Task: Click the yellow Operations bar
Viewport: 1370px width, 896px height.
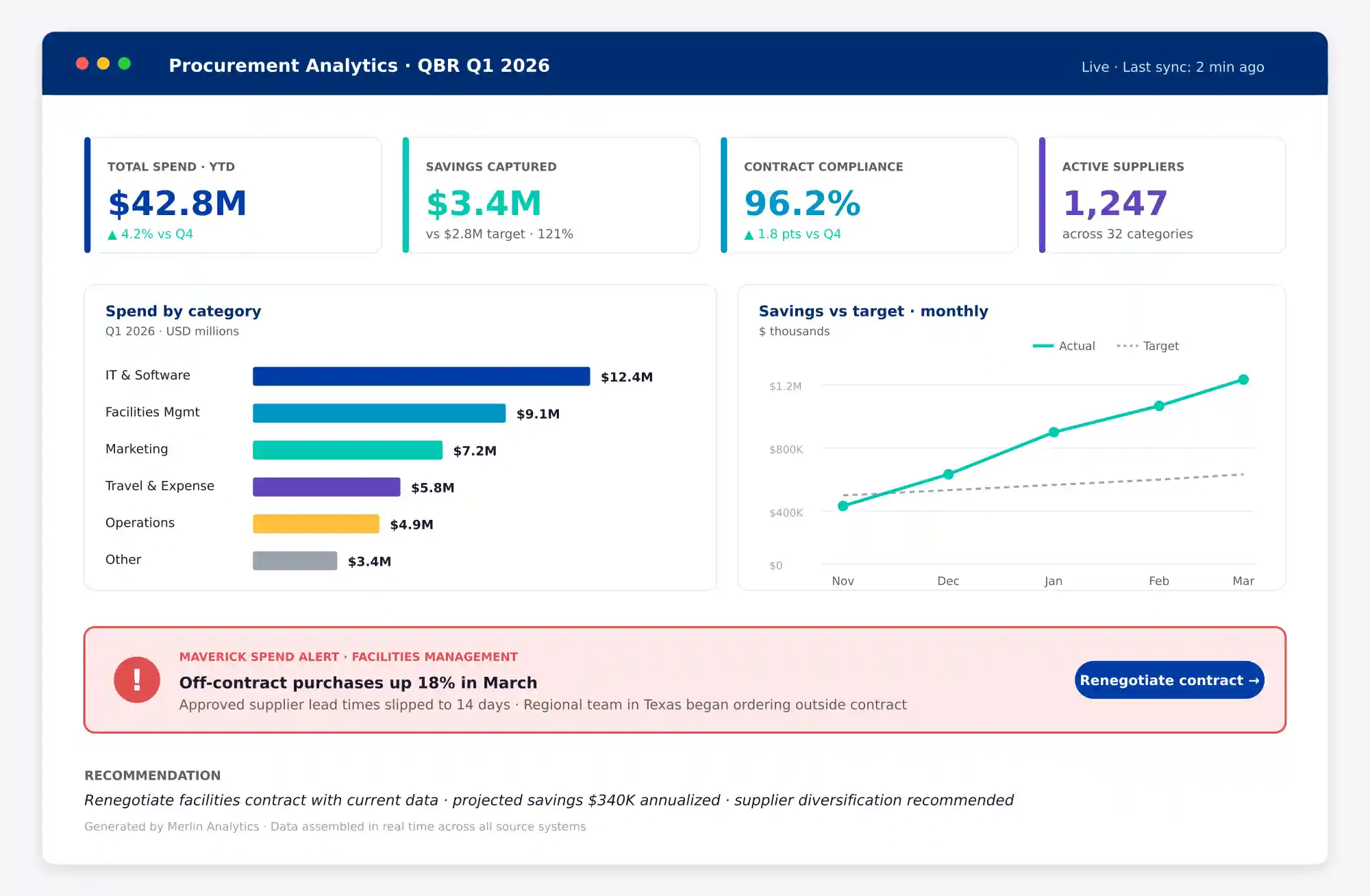Action: point(316,524)
